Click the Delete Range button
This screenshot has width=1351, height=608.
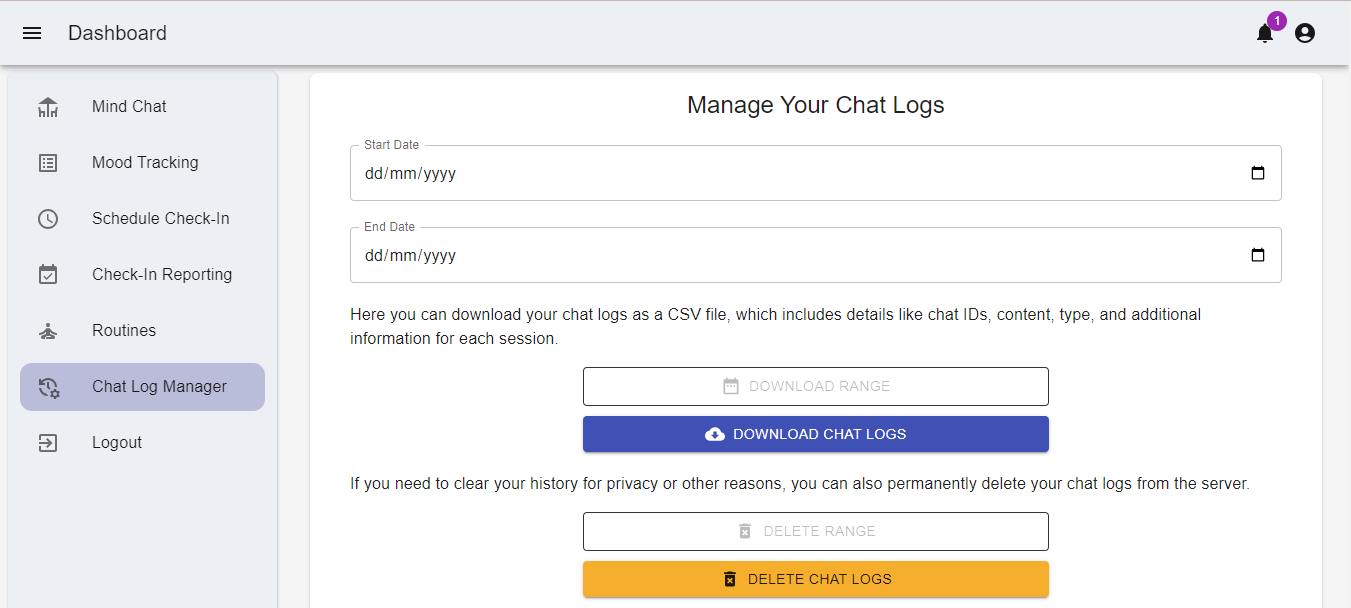(x=815, y=531)
